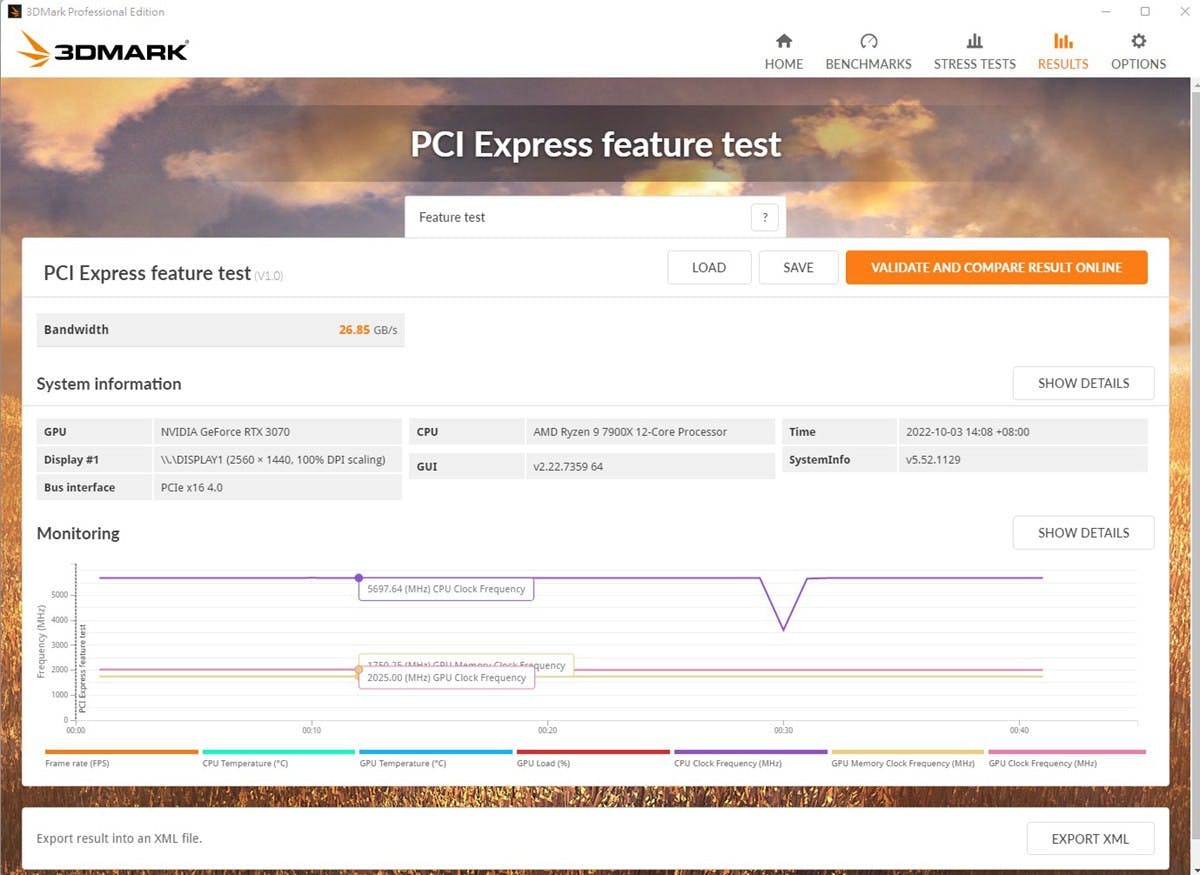This screenshot has width=1200, height=875.
Task: Click the 3DMark title bar app icon
Action: tap(14, 12)
